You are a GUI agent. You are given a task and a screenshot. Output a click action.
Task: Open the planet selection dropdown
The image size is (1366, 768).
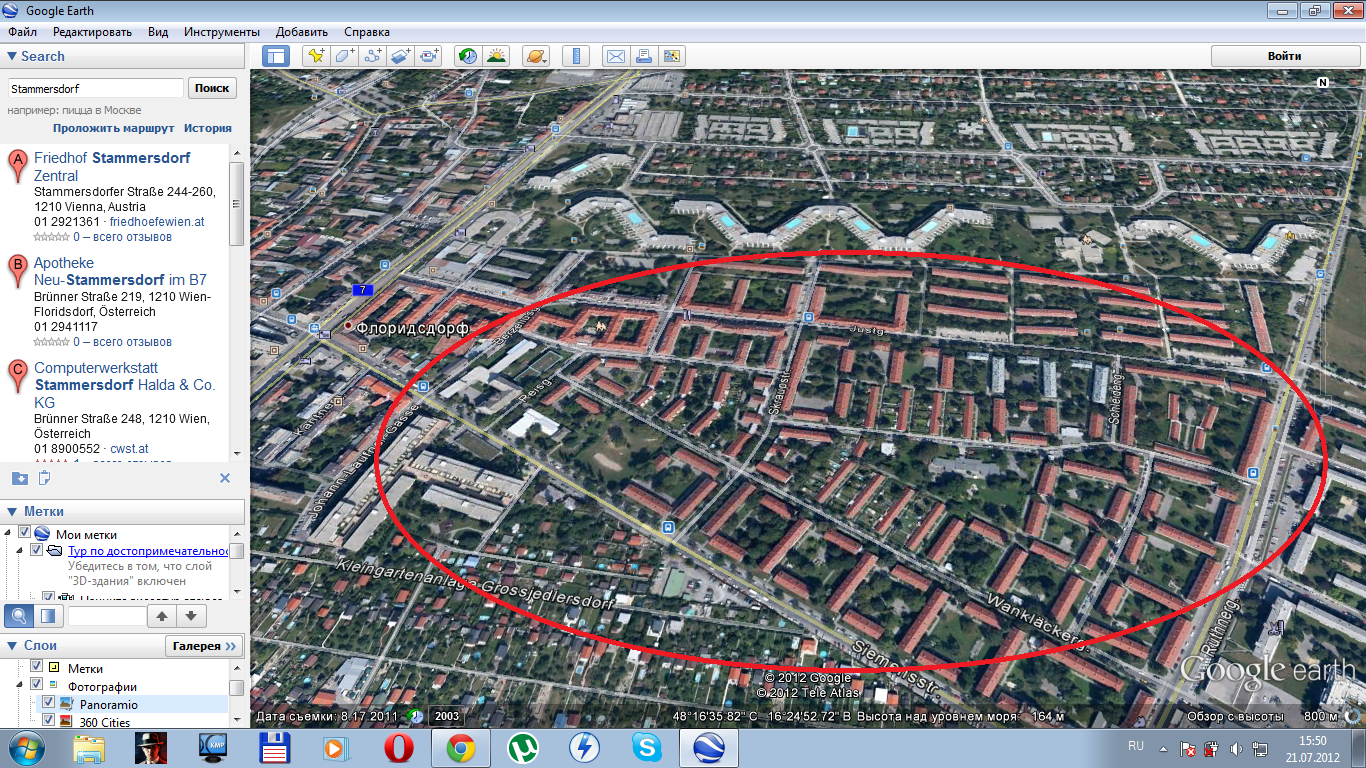536,56
